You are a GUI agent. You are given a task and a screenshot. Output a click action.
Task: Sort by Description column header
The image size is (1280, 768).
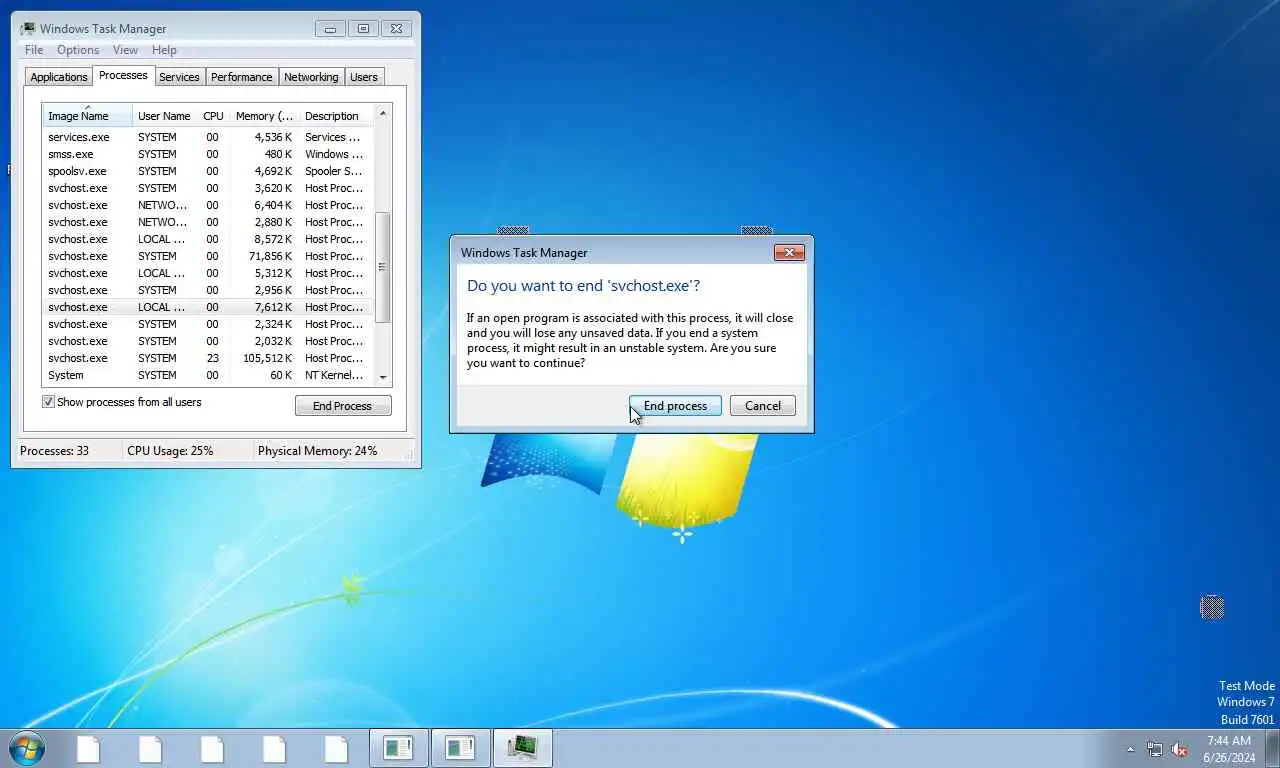pos(336,116)
